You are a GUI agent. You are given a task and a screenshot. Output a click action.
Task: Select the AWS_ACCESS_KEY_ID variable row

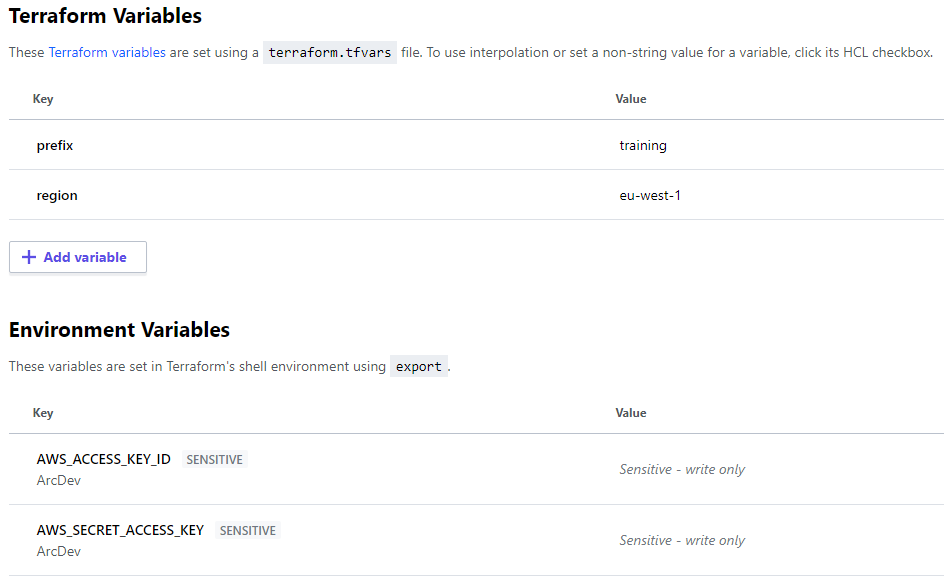point(104,459)
